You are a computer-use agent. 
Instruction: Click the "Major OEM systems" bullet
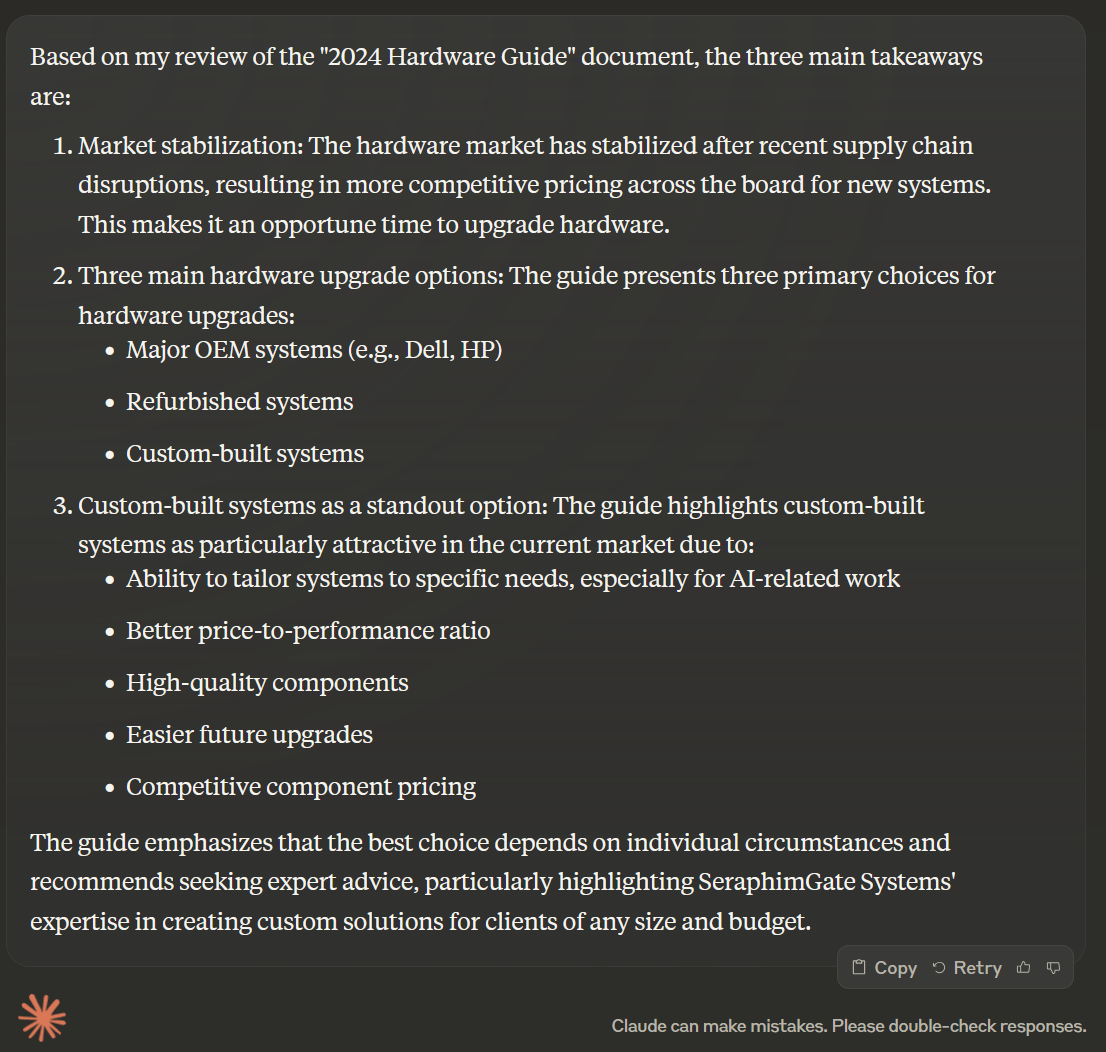(x=313, y=350)
